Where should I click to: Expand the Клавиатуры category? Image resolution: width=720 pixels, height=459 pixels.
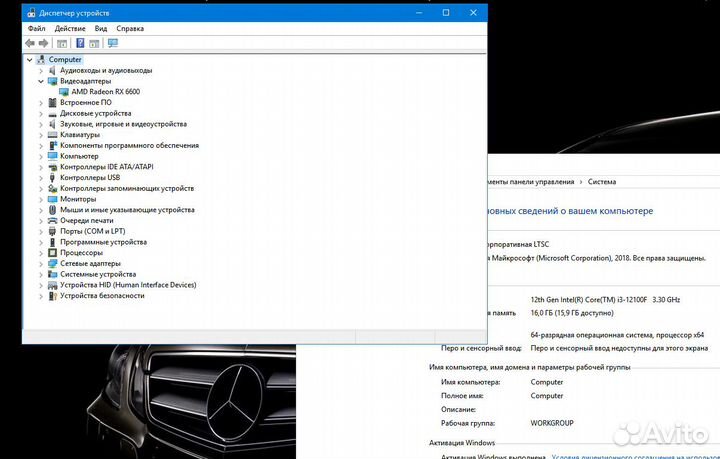(41, 135)
